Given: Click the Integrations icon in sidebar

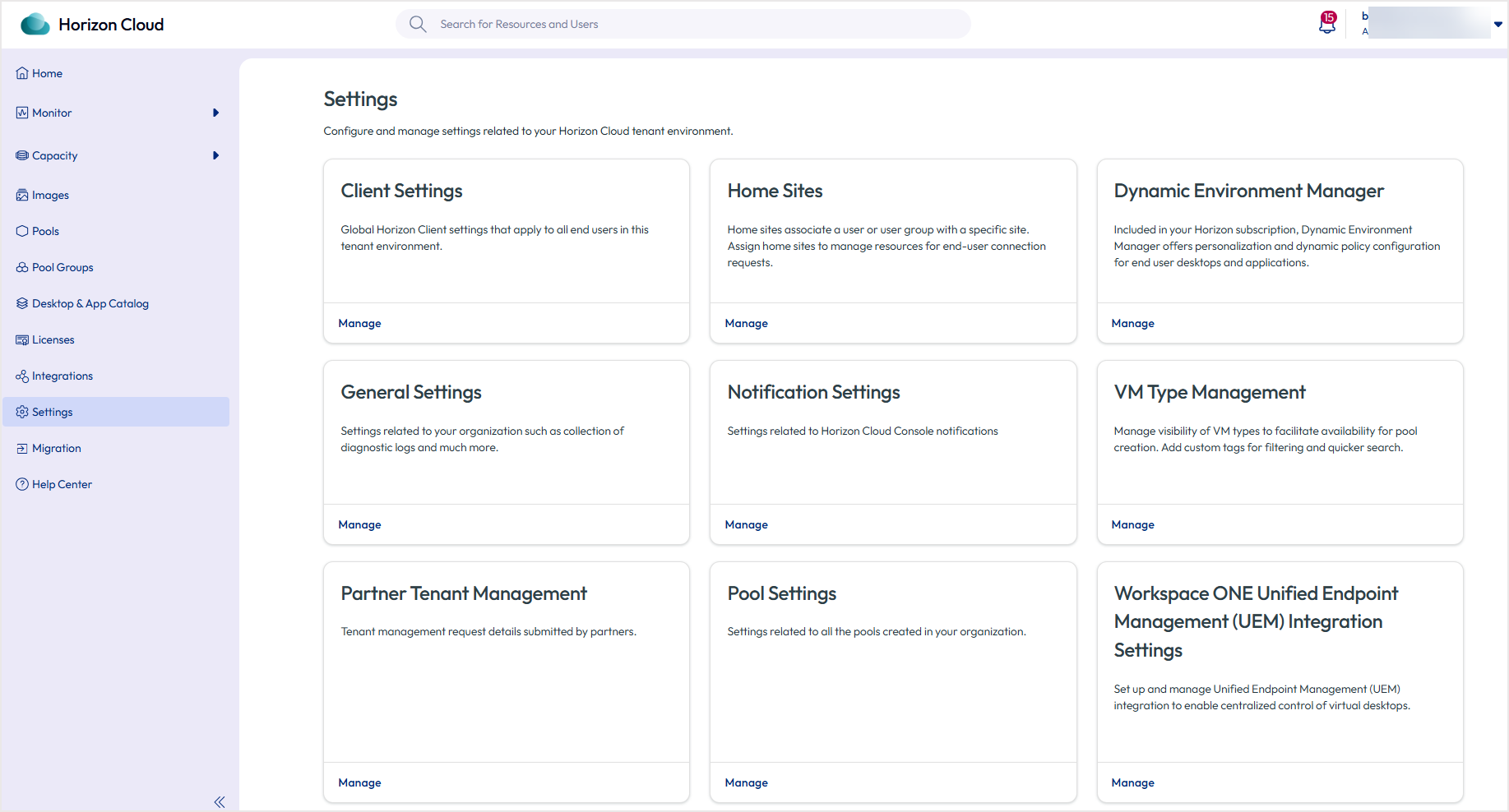Looking at the screenshot, I should tap(22, 376).
